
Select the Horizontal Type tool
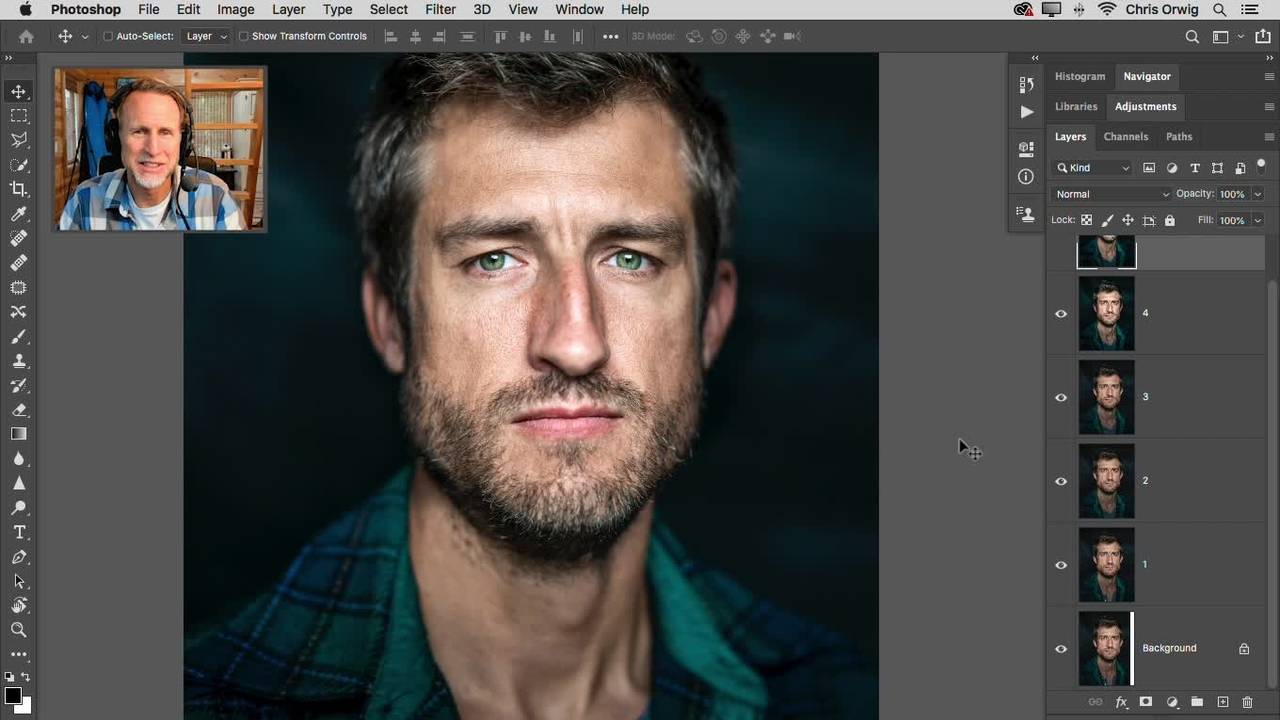click(x=18, y=532)
